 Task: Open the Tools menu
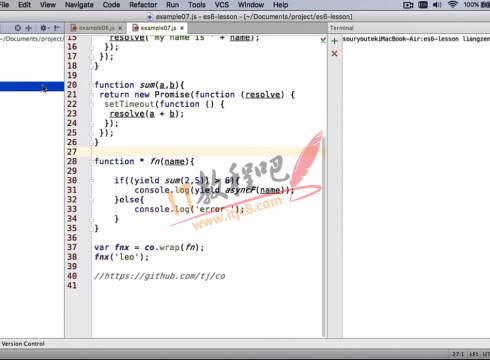(197, 5)
